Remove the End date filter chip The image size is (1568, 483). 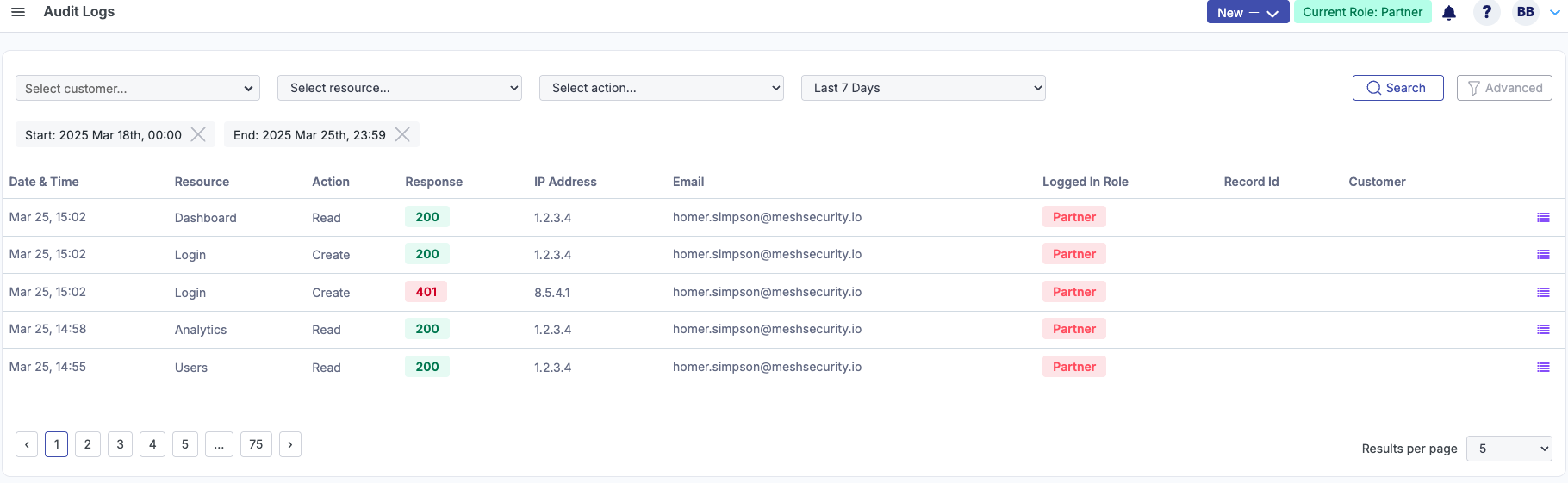pos(402,134)
